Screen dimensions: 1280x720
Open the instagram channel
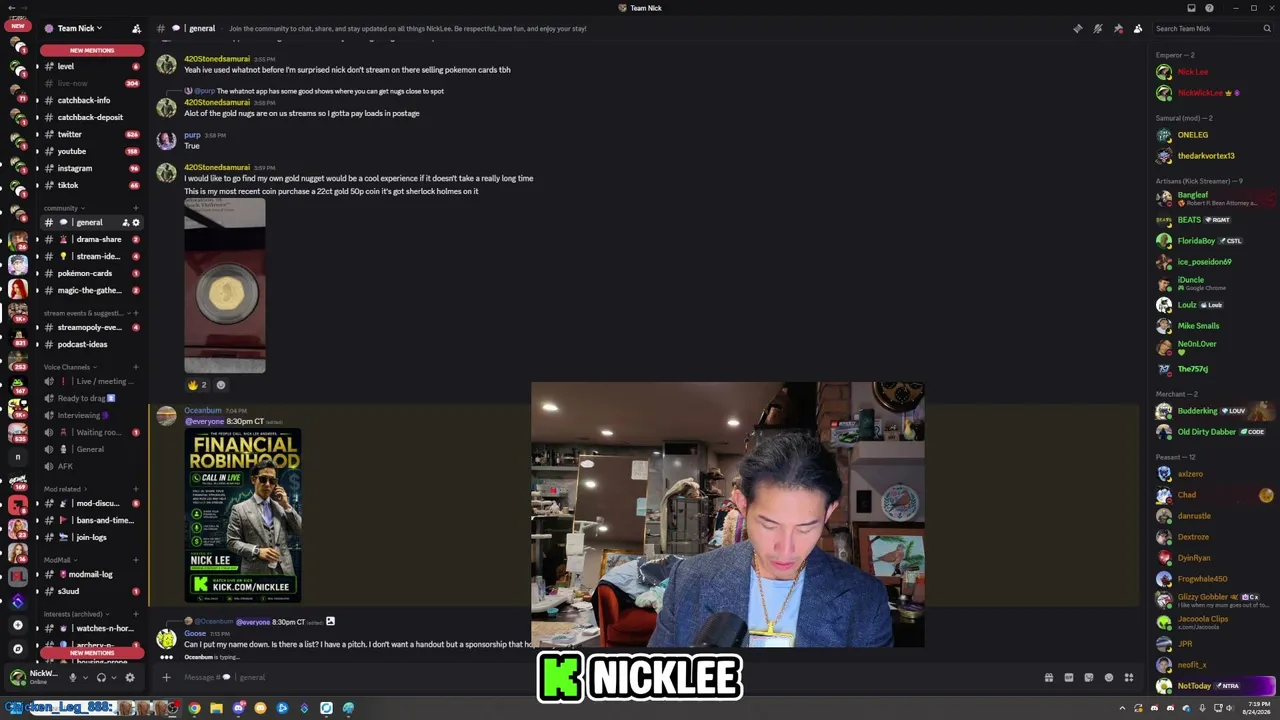pyautogui.click(x=90, y=168)
